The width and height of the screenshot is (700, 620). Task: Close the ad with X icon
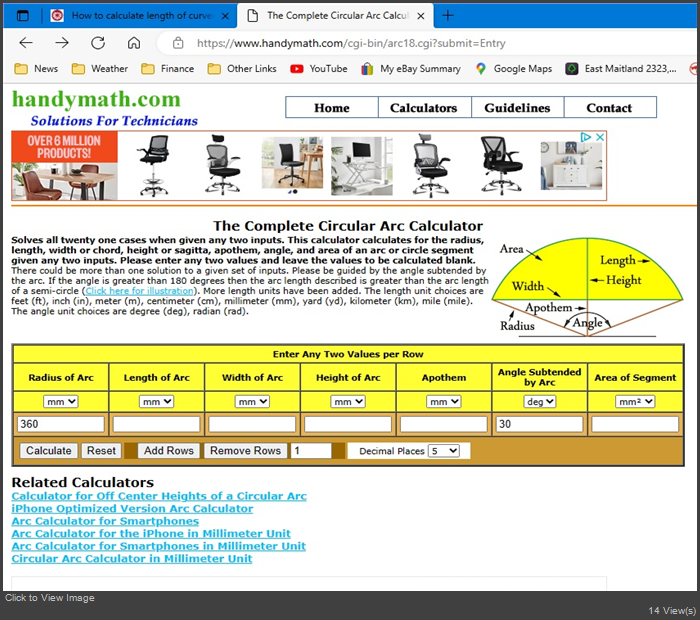tap(600, 137)
